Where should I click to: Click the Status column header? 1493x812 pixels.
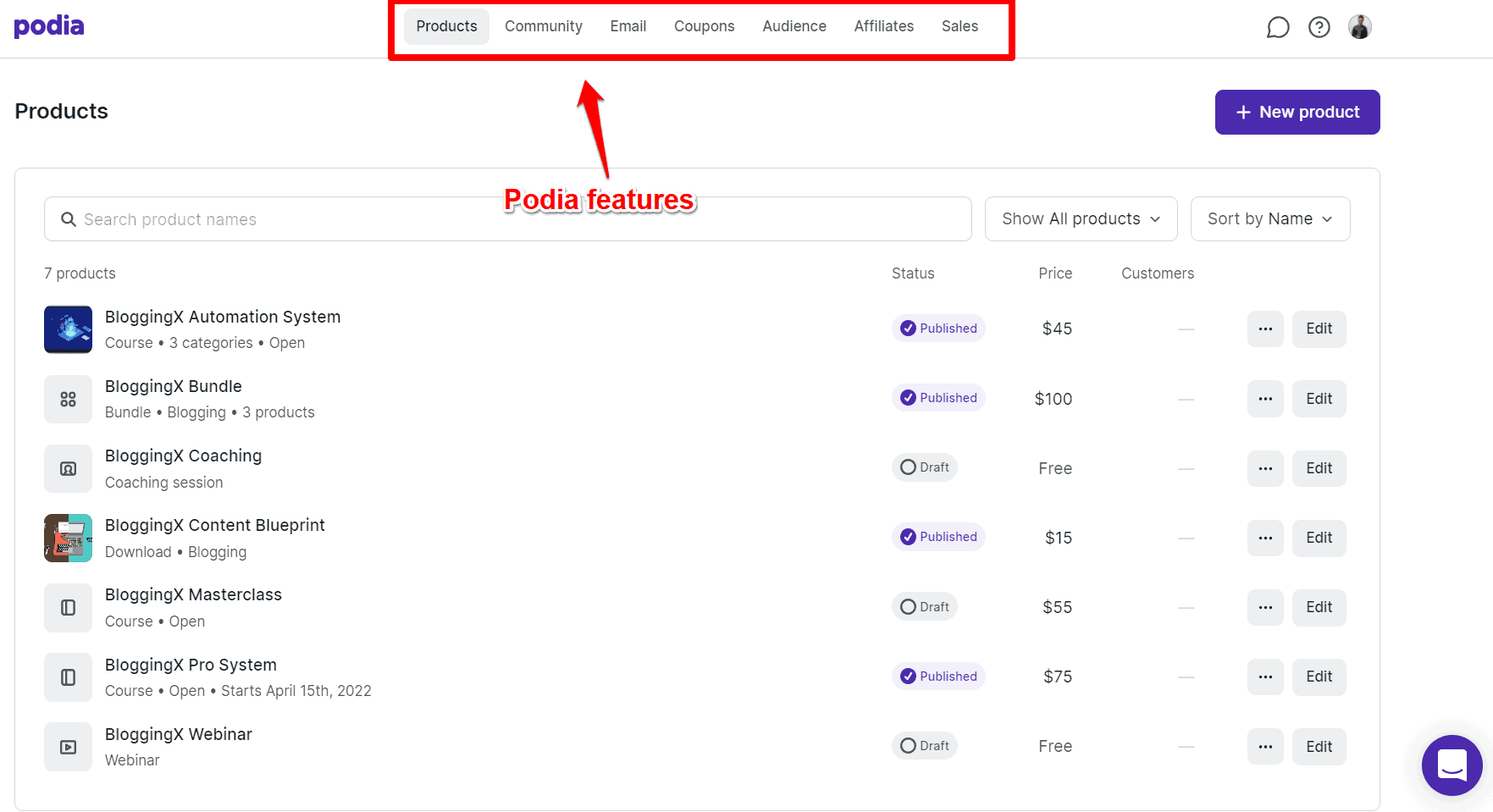(x=913, y=273)
